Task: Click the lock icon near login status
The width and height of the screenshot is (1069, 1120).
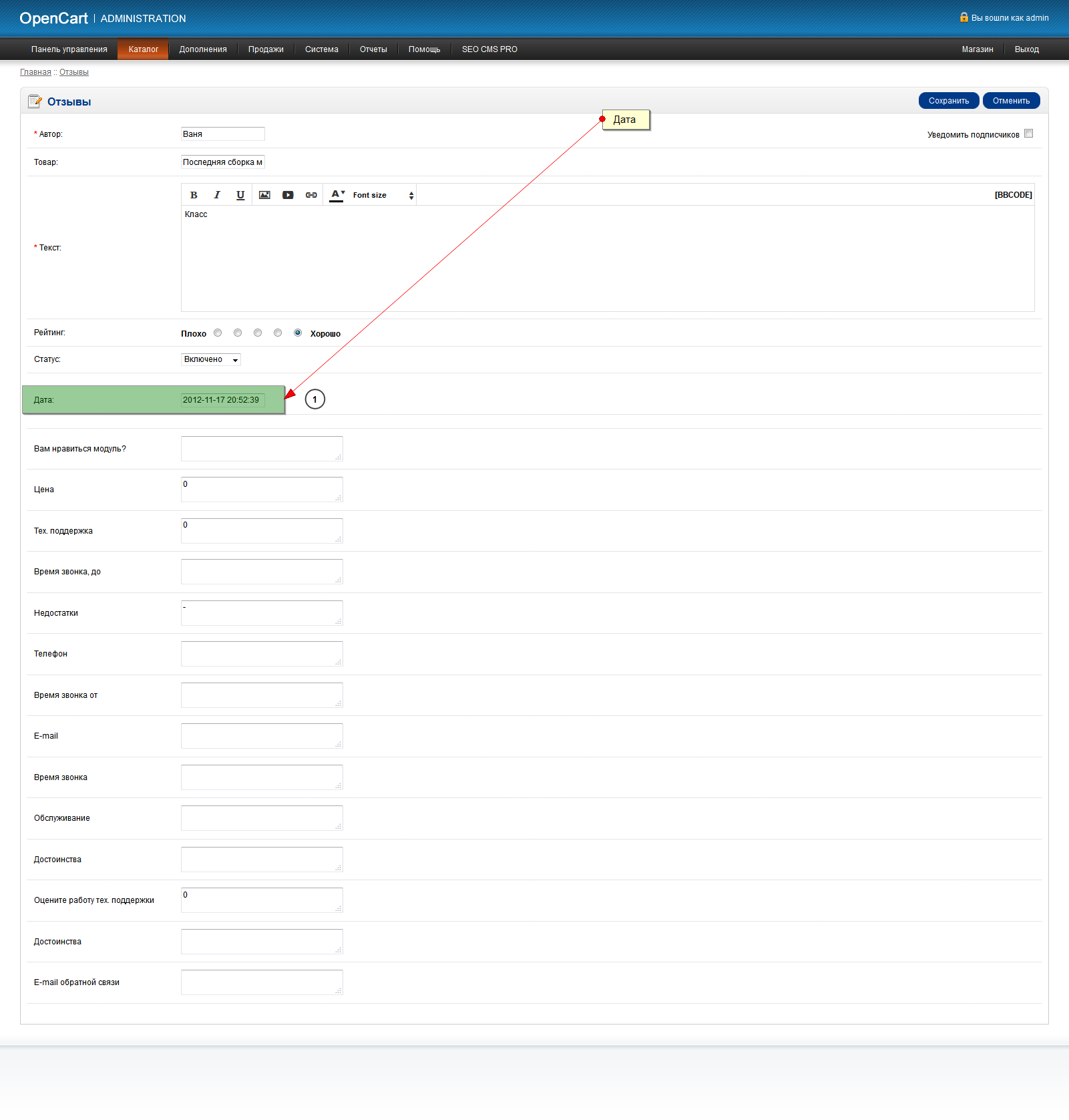Action: (x=964, y=17)
